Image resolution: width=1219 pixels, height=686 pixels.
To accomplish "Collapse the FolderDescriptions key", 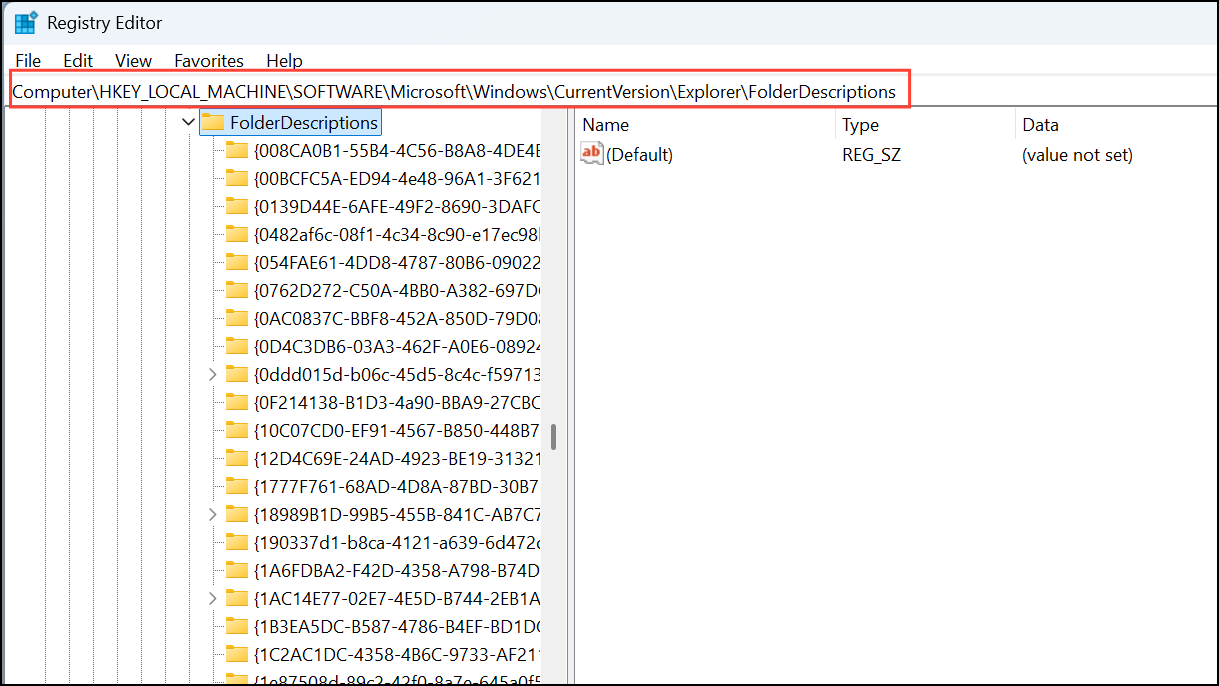I will 188,123.
